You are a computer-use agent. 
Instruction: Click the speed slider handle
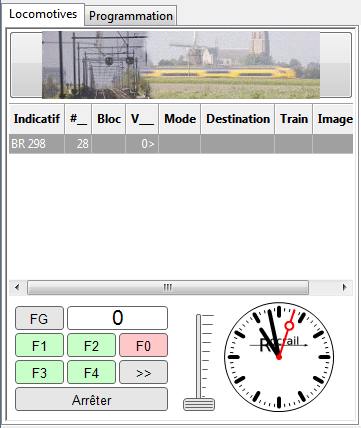(x=199, y=404)
